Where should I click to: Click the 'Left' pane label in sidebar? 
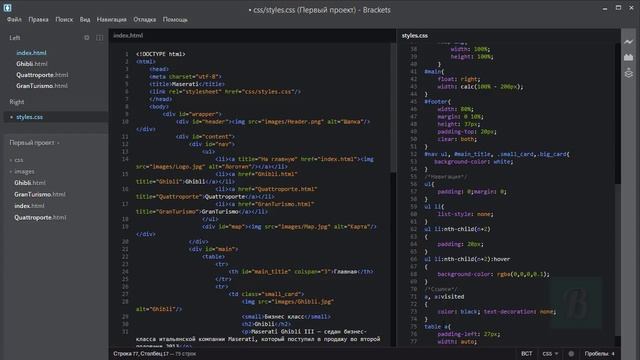[15, 38]
